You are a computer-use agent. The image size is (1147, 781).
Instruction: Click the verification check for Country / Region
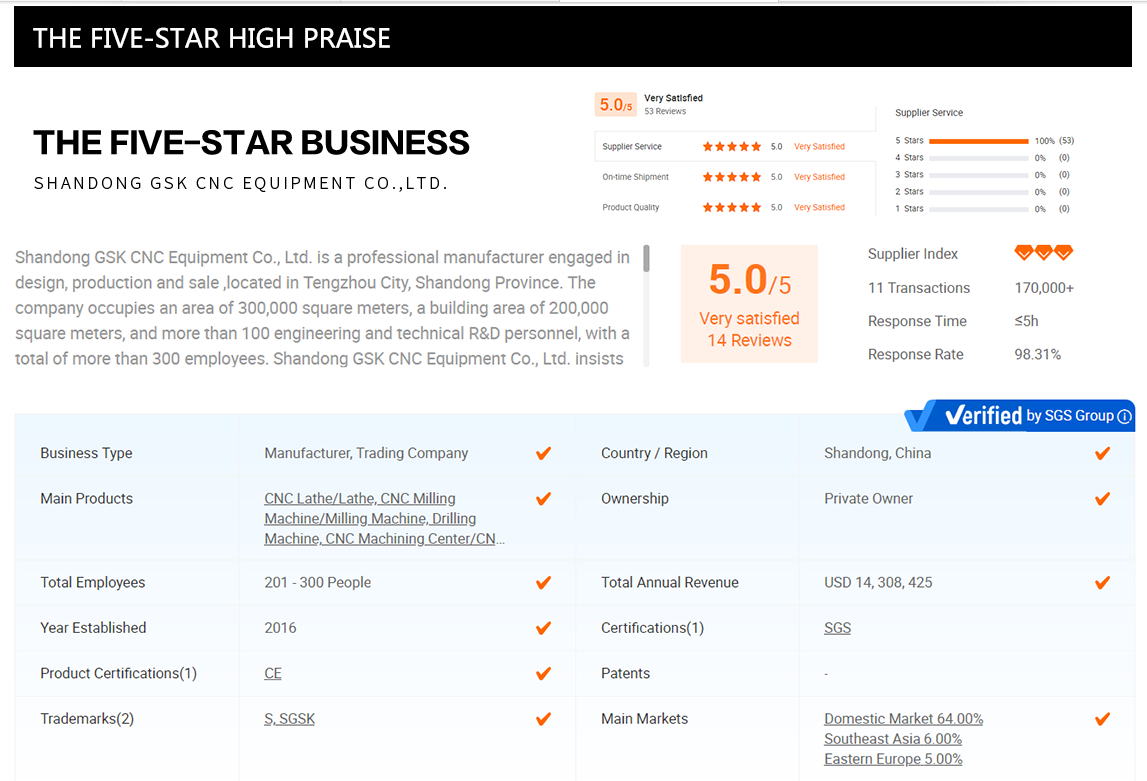coord(1102,453)
